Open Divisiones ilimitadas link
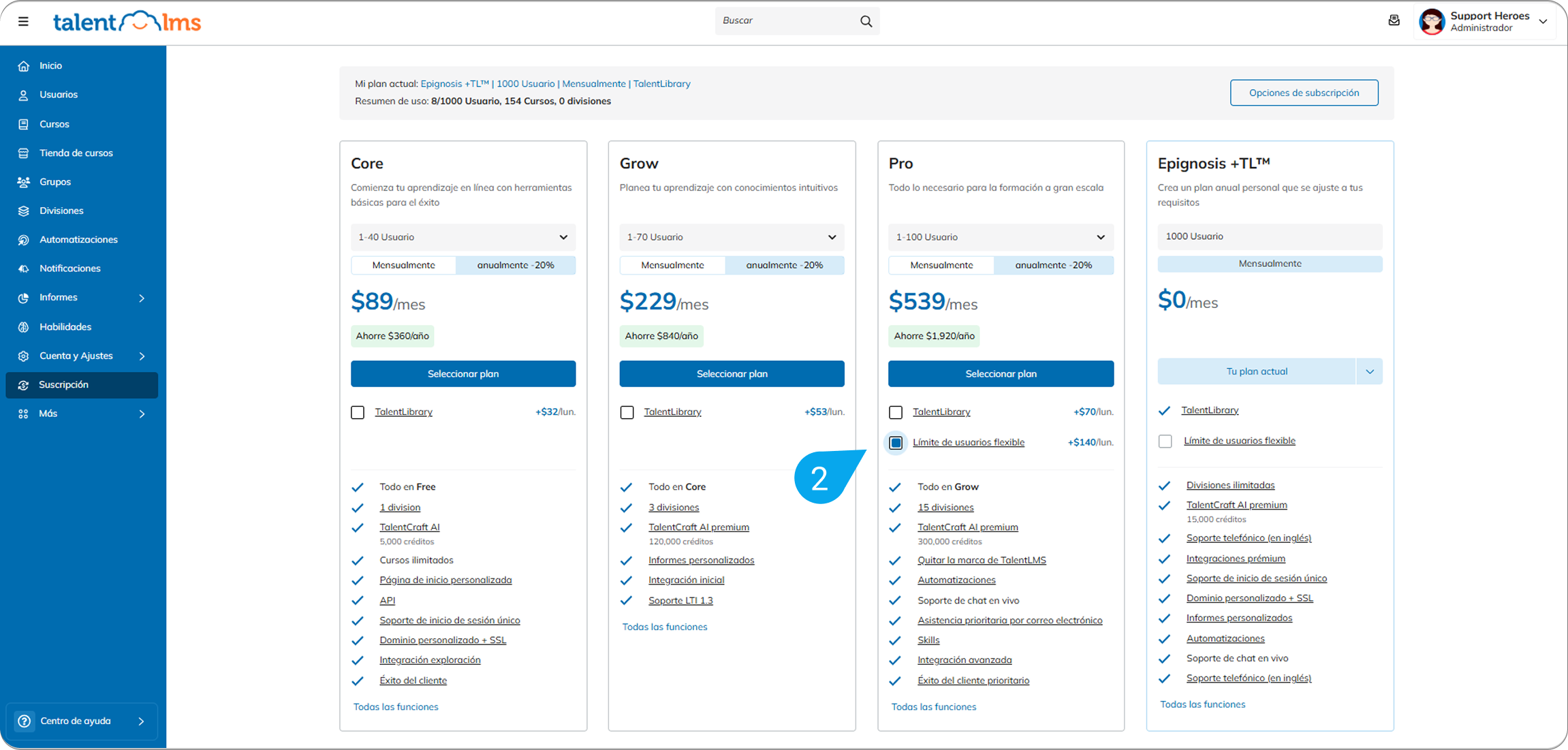 click(1230, 486)
